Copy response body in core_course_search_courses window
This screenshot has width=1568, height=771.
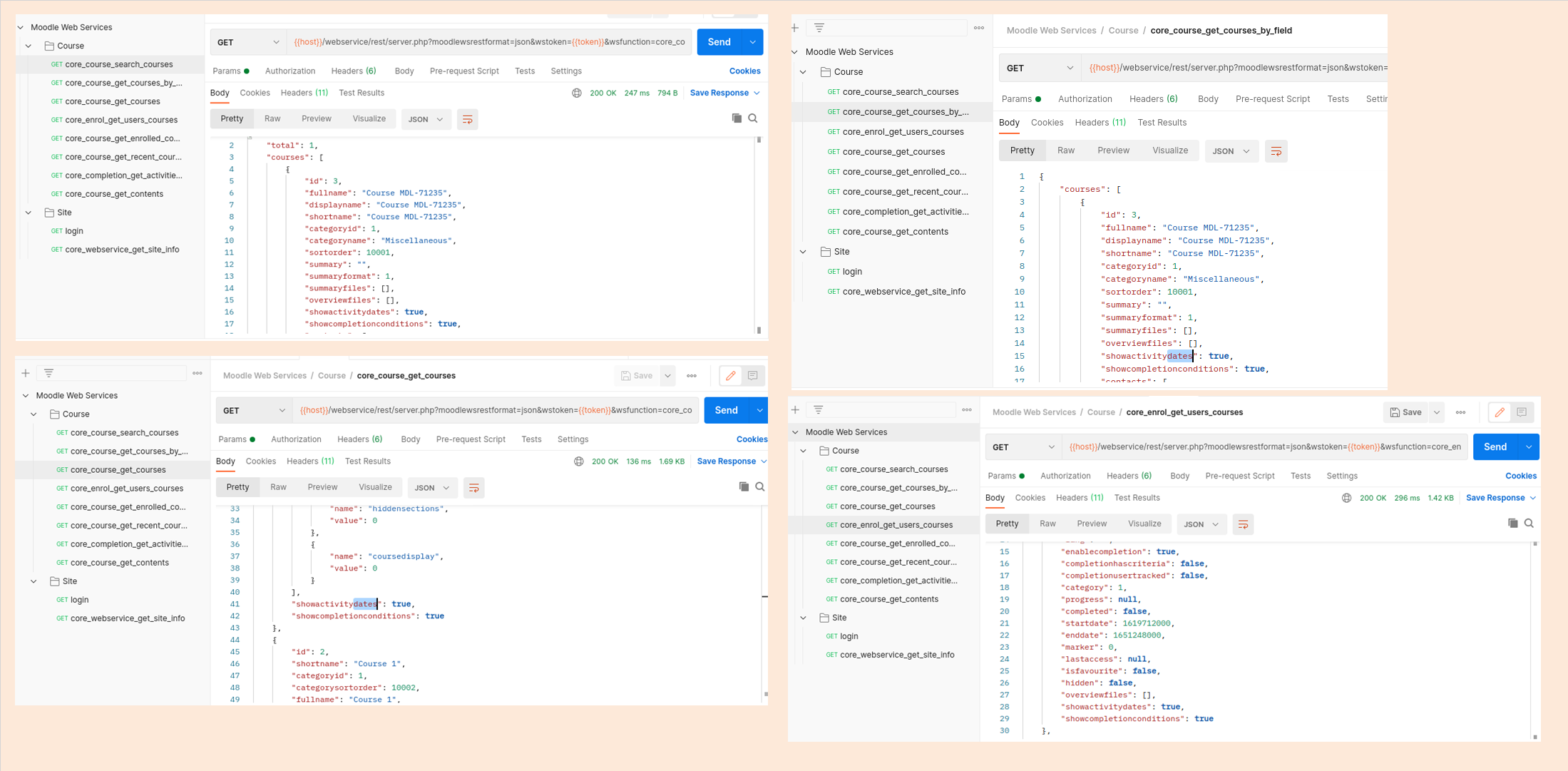[737, 118]
